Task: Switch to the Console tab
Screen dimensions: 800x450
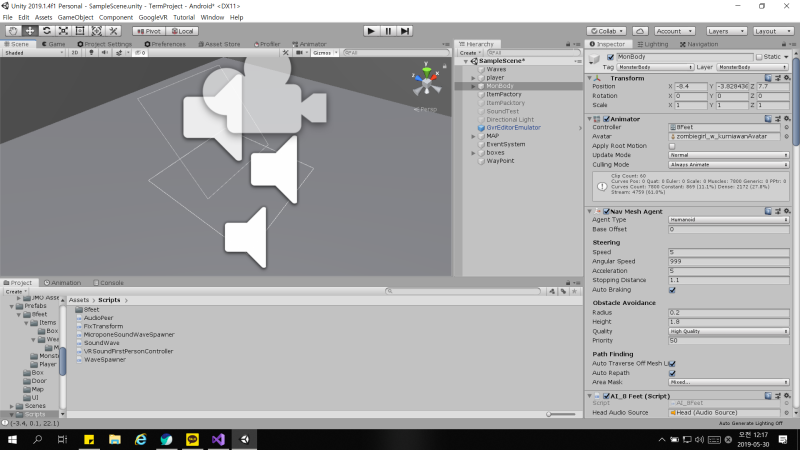Action: point(109,283)
